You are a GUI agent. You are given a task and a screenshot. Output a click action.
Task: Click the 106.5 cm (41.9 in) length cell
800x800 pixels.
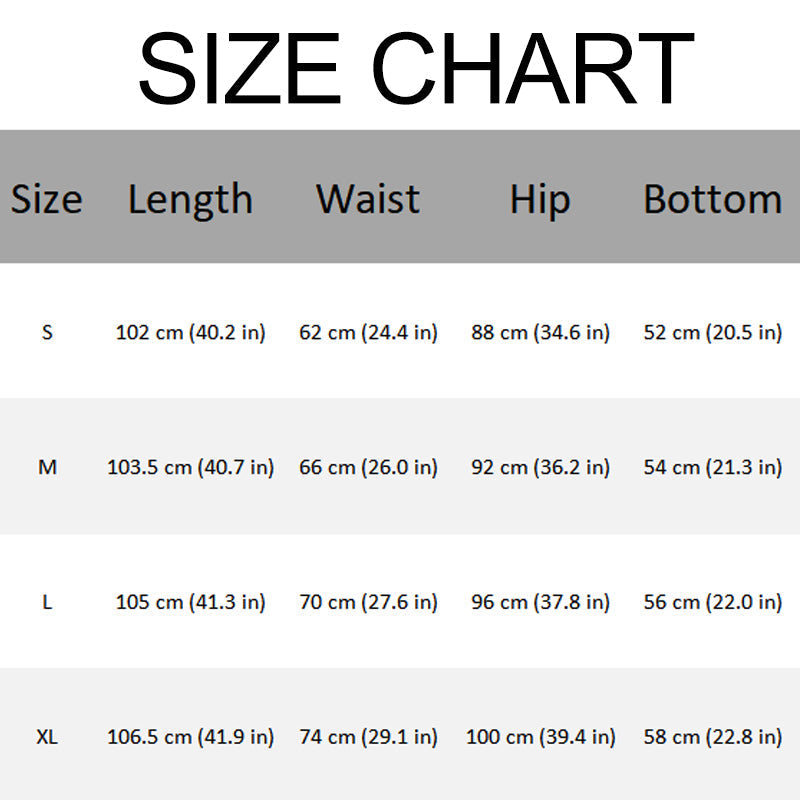coord(190,737)
